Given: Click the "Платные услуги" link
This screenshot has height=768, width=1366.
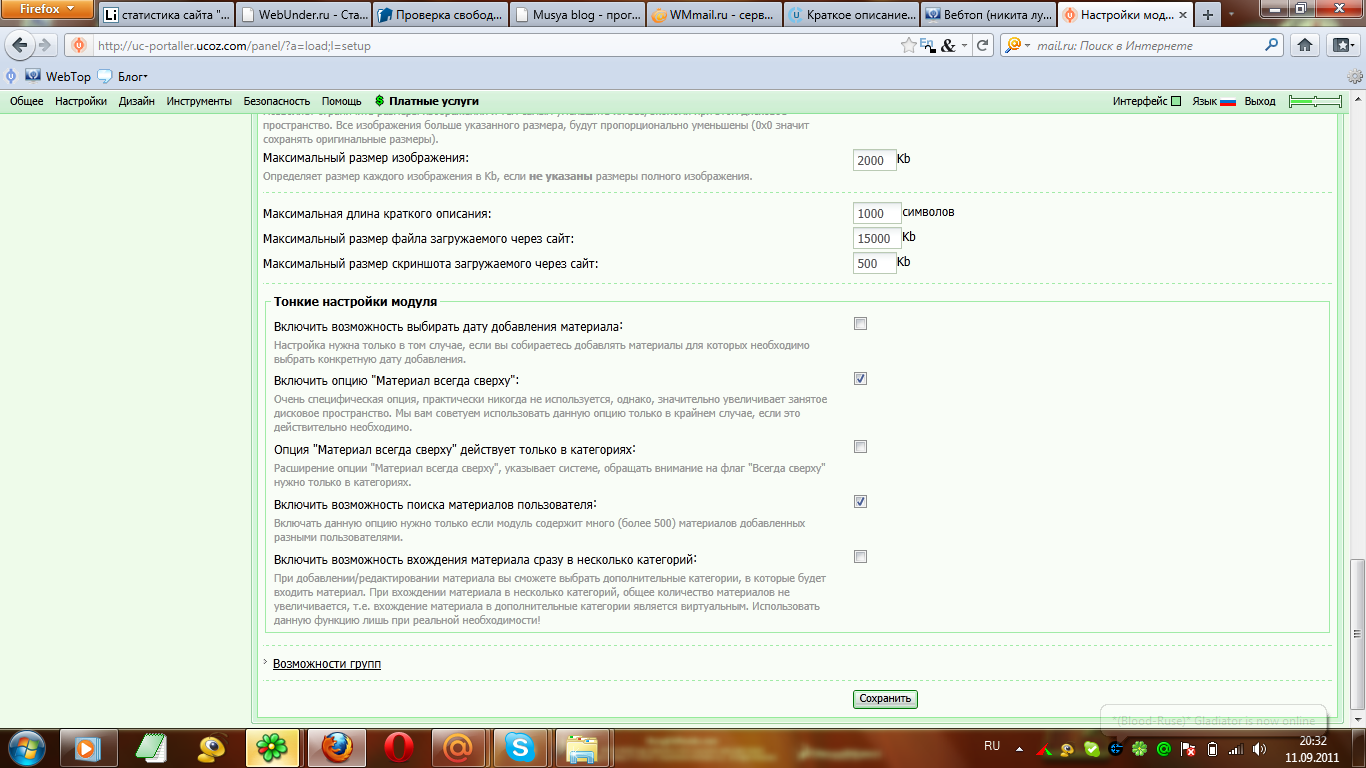Looking at the screenshot, I should pyautogui.click(x=433, y=101).
